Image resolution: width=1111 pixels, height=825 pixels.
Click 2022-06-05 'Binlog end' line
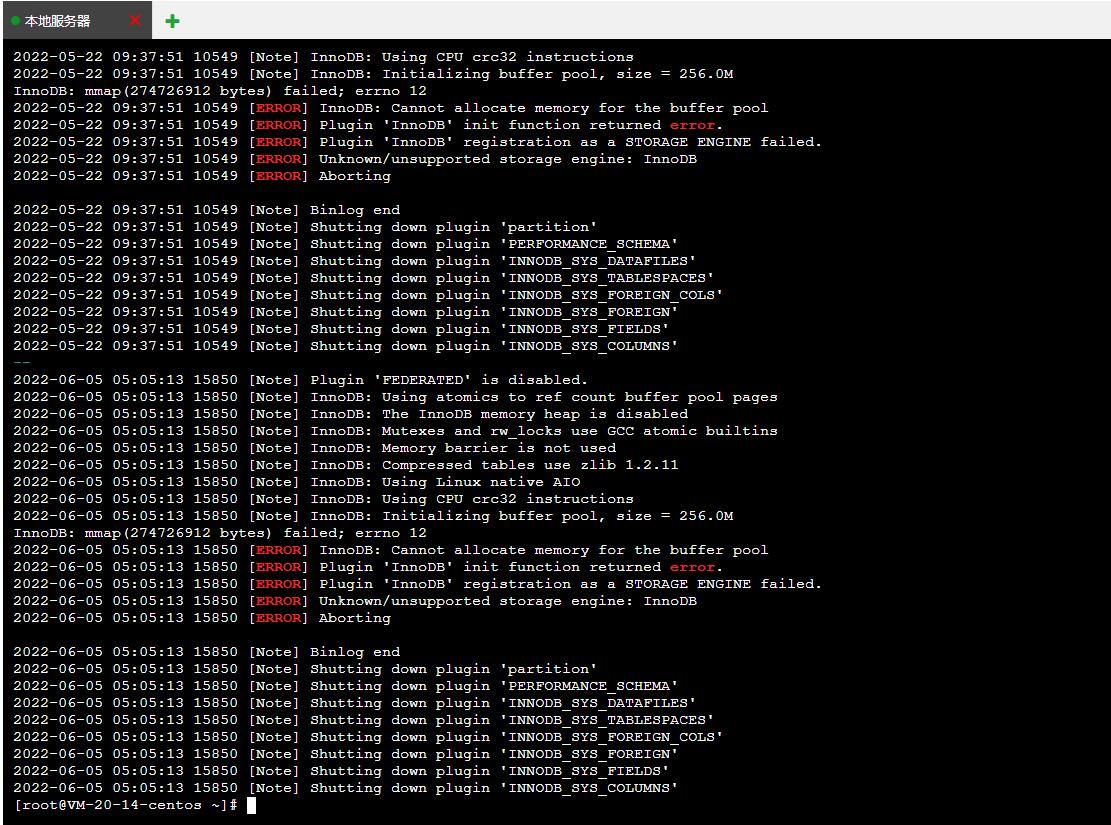[x=207, y=652]
